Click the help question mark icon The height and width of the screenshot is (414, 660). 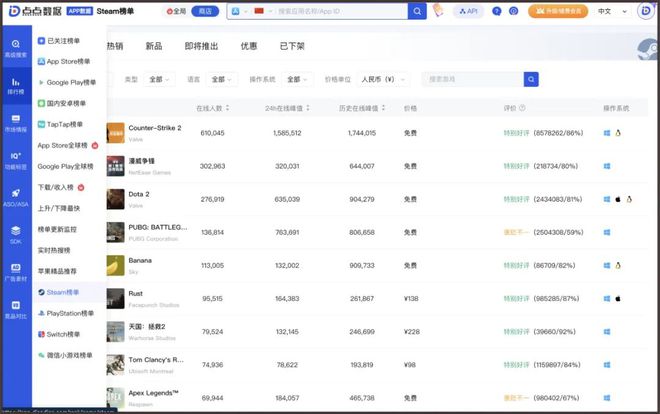pyautogui.click(x=497, y=11)
